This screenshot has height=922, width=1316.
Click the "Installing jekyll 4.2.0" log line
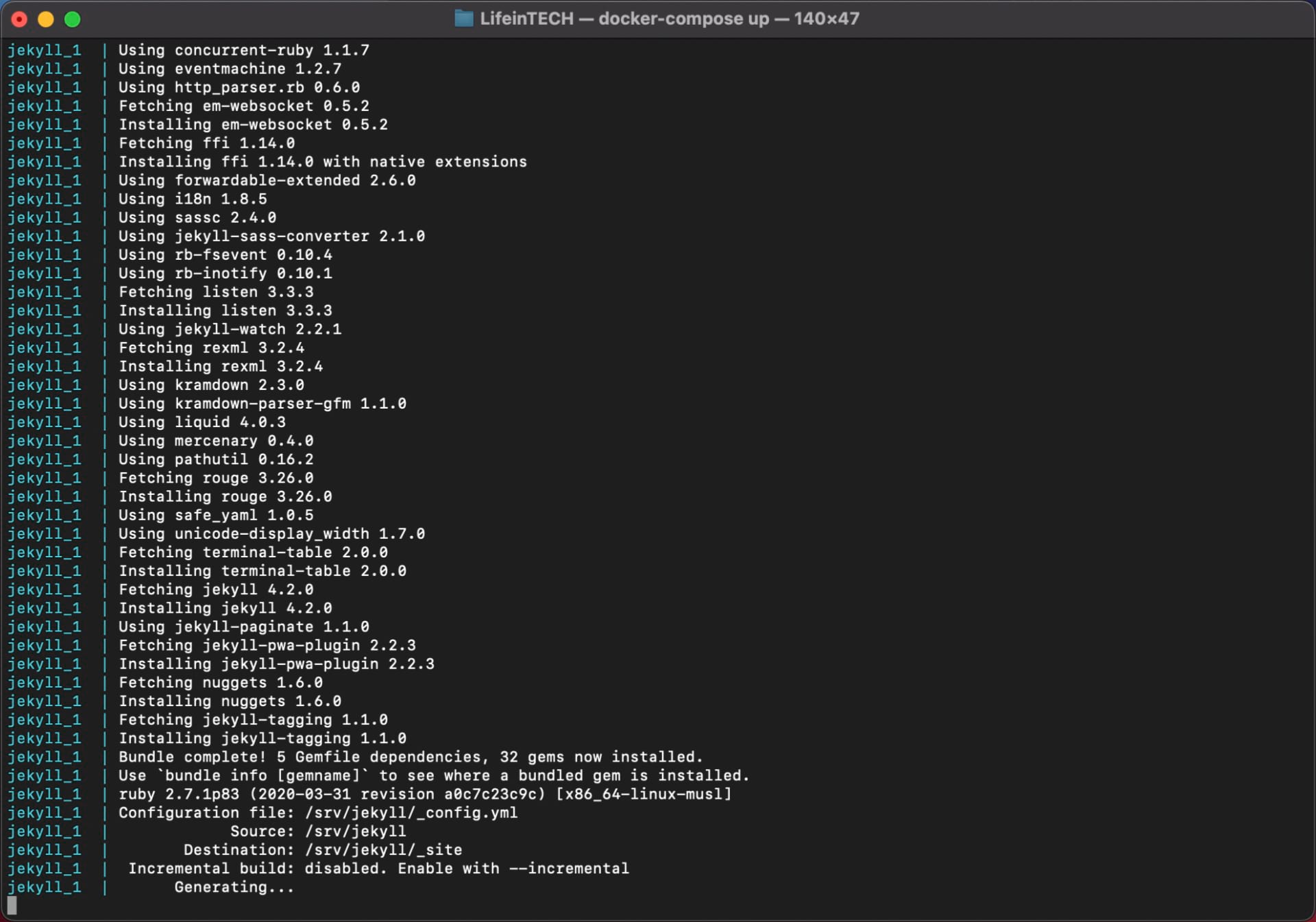(225, 608)
